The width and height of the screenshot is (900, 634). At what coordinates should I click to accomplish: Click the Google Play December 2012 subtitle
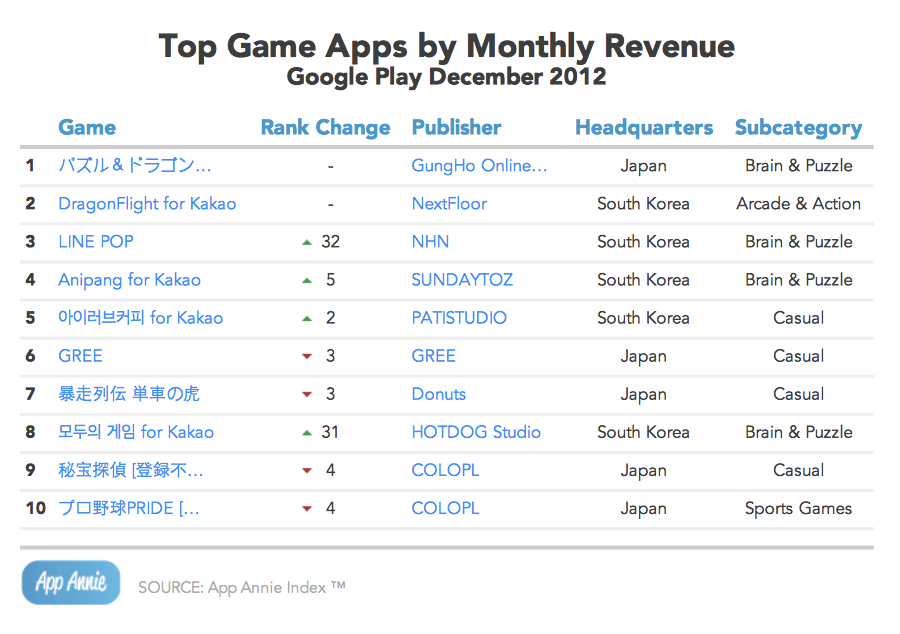(447, 77)
